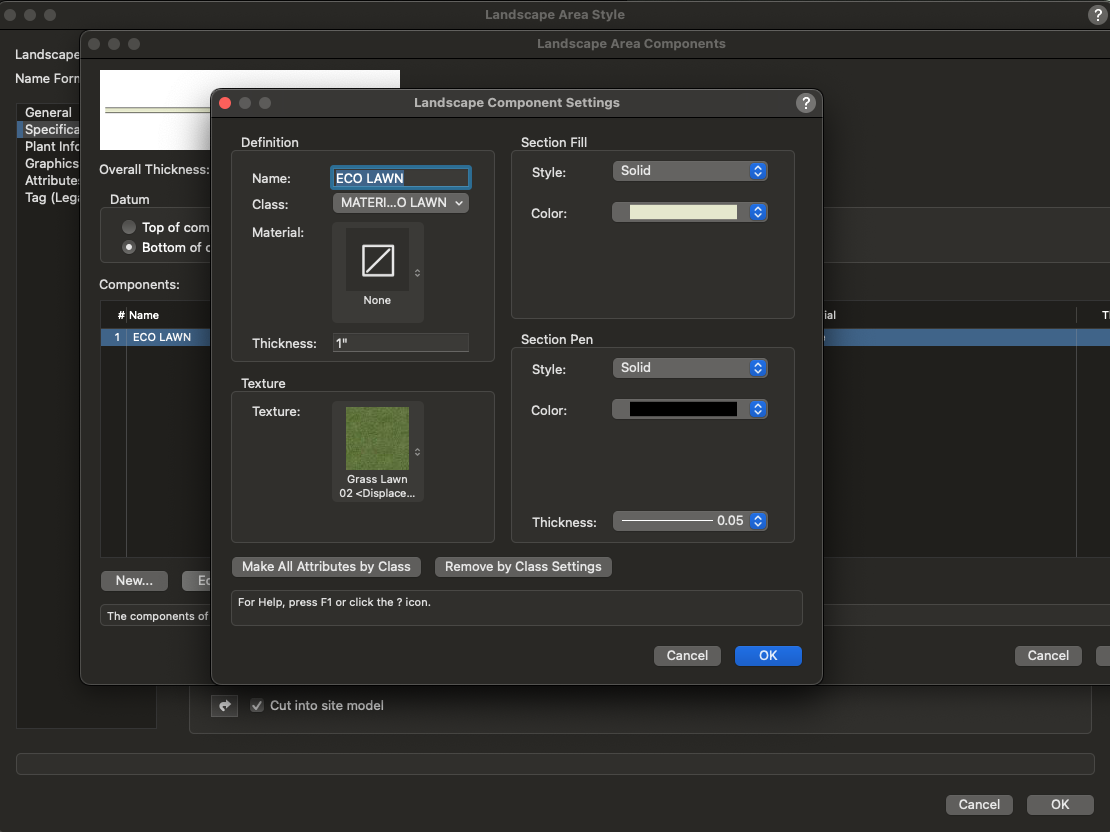Click the Landscape Area Style help icon
The width and height of the screenshot is (1110, 832).
(1096, 15)
